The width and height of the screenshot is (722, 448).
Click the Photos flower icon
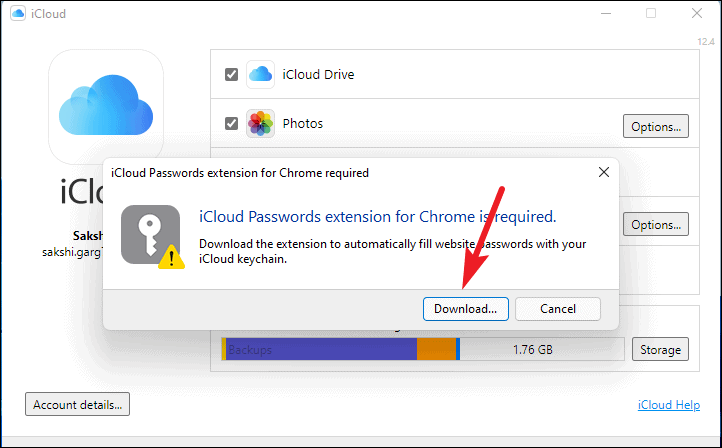260,123
